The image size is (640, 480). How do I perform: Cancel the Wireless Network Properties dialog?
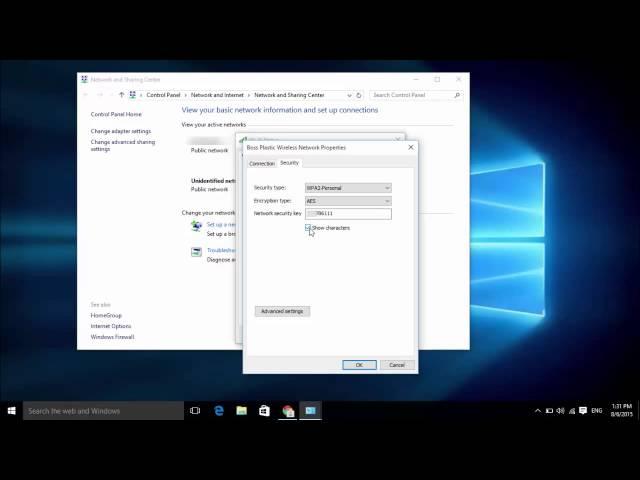click(x=397, y=365)
